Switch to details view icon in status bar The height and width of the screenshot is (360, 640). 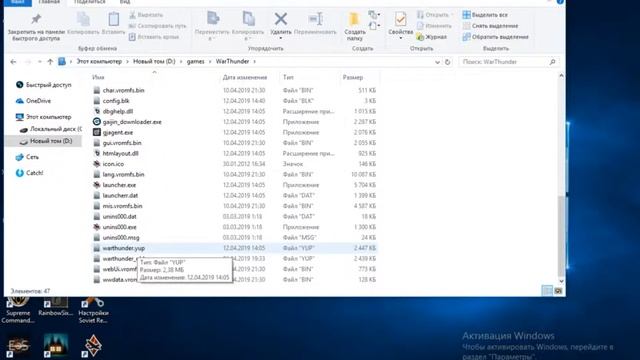[547, 291]
